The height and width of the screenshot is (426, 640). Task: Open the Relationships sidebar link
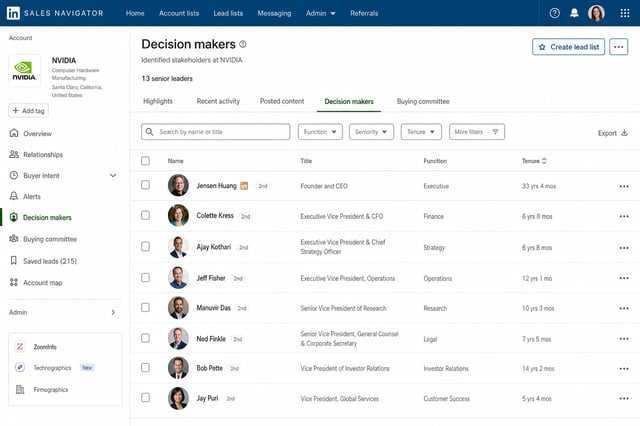[x=43, y=155]
